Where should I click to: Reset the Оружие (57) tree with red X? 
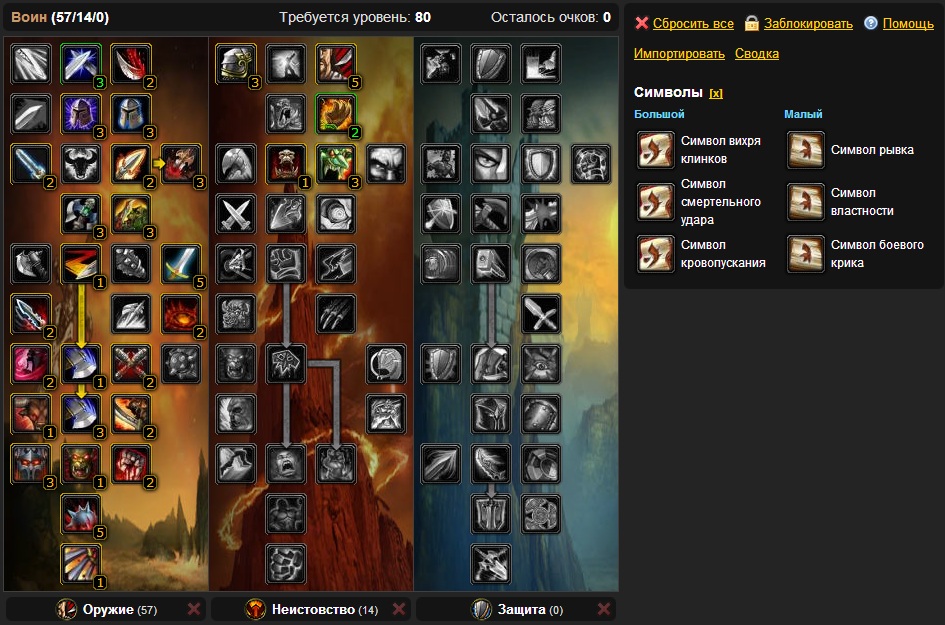(193, 609)
